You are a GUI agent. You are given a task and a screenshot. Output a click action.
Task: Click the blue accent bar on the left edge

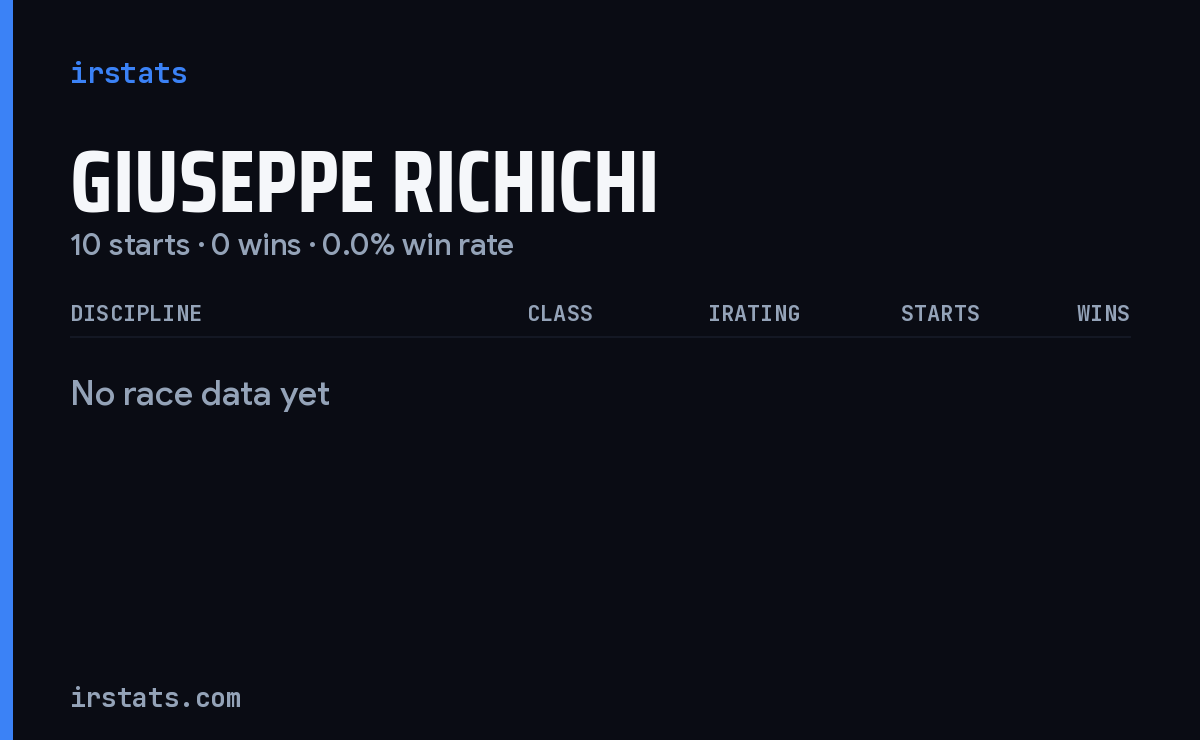click(x=6, y=370)
